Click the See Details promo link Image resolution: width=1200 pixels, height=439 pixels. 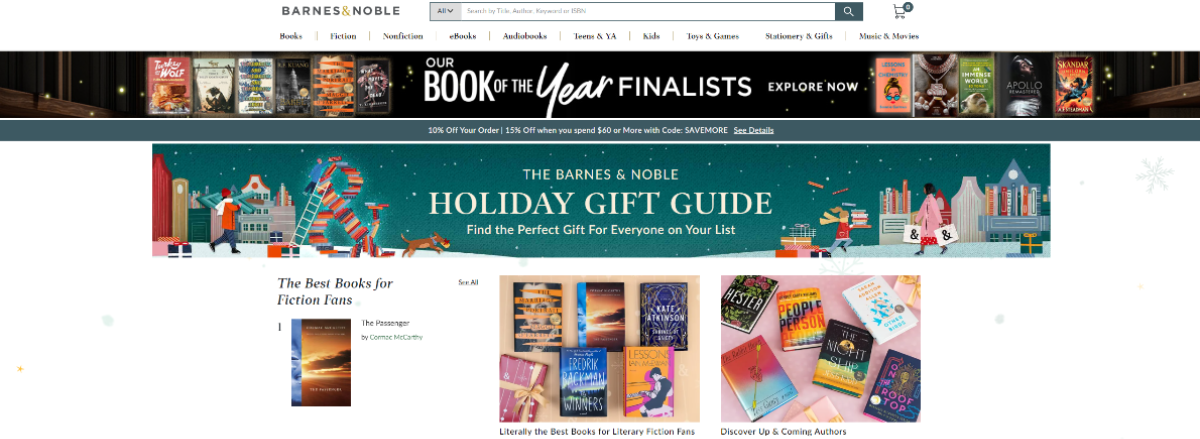coord(754,130)
